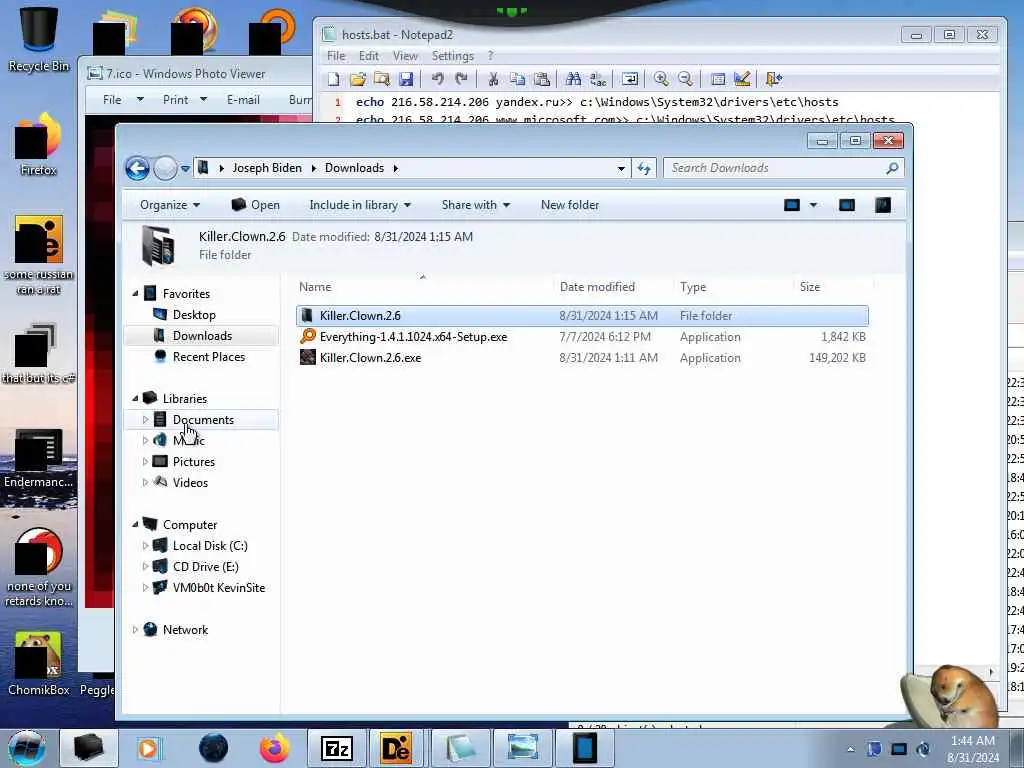Expand Local Disk (C:) node
Screen dimensions: 1024x768
146,545
